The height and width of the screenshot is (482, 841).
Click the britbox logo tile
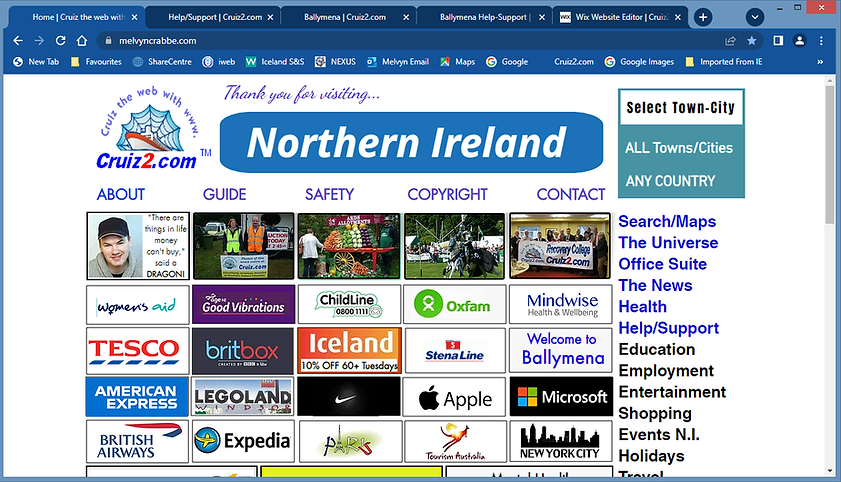pos(243,351)
